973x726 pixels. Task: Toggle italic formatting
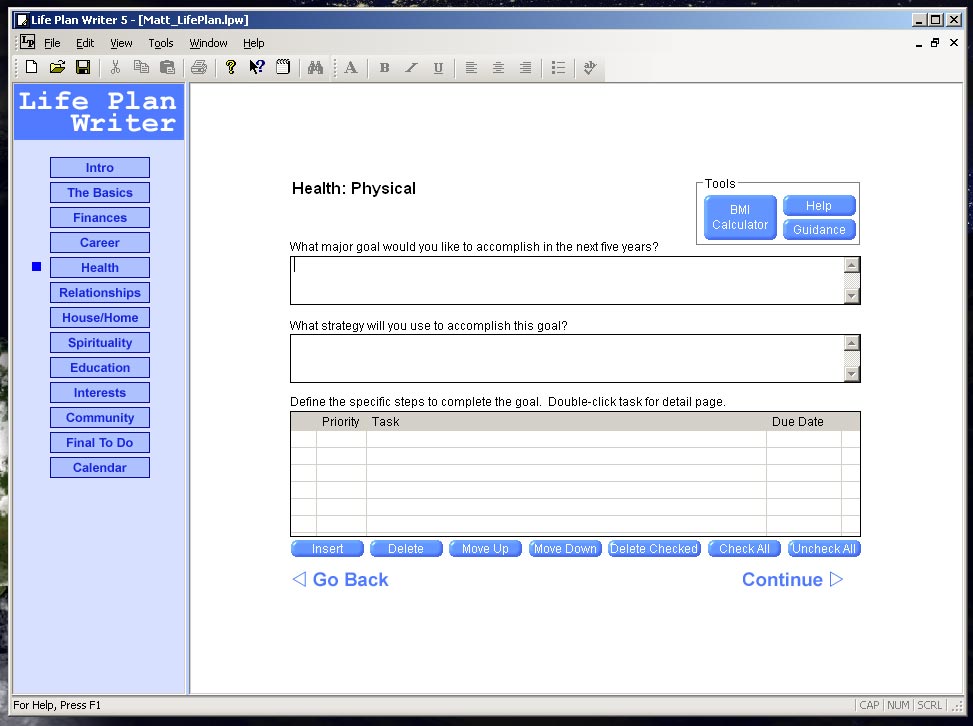click(x=411, y=68)
